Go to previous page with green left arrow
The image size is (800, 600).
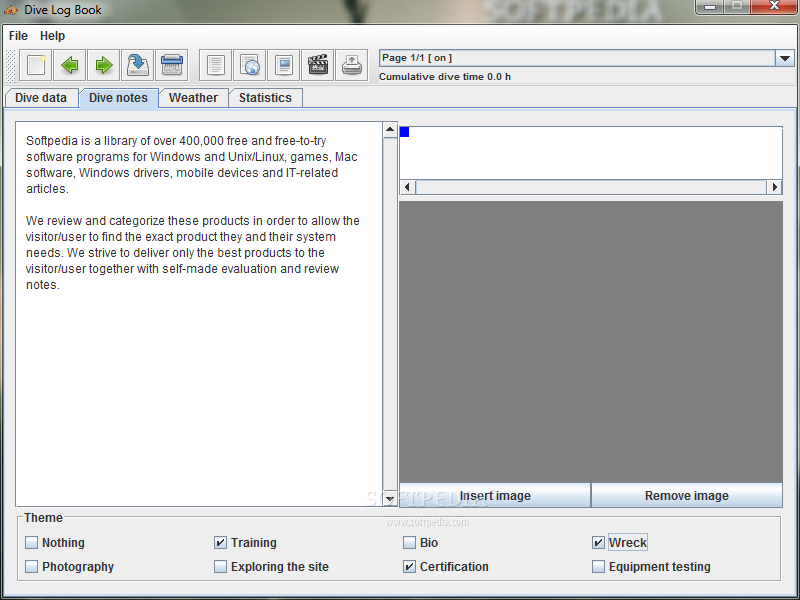tap(69, 65)
